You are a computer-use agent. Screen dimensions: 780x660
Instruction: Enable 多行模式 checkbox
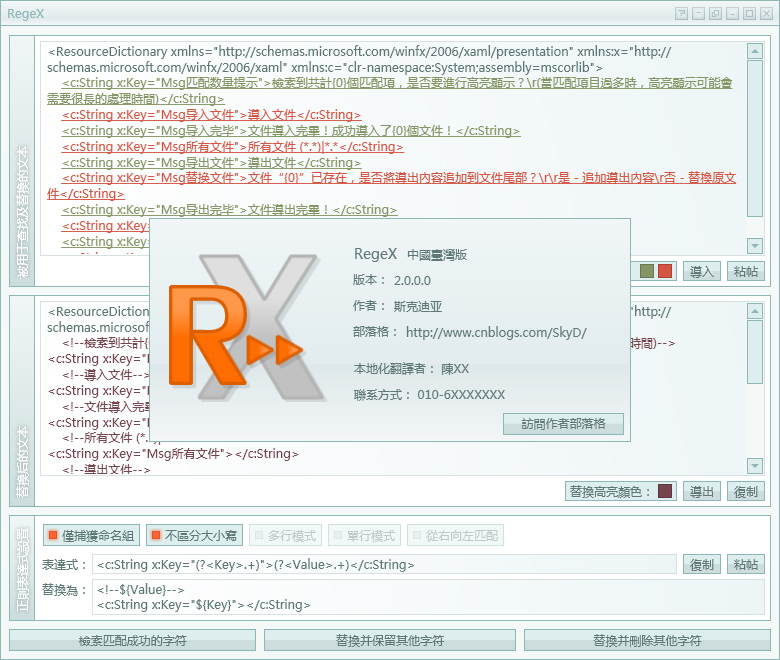(286, 535)
